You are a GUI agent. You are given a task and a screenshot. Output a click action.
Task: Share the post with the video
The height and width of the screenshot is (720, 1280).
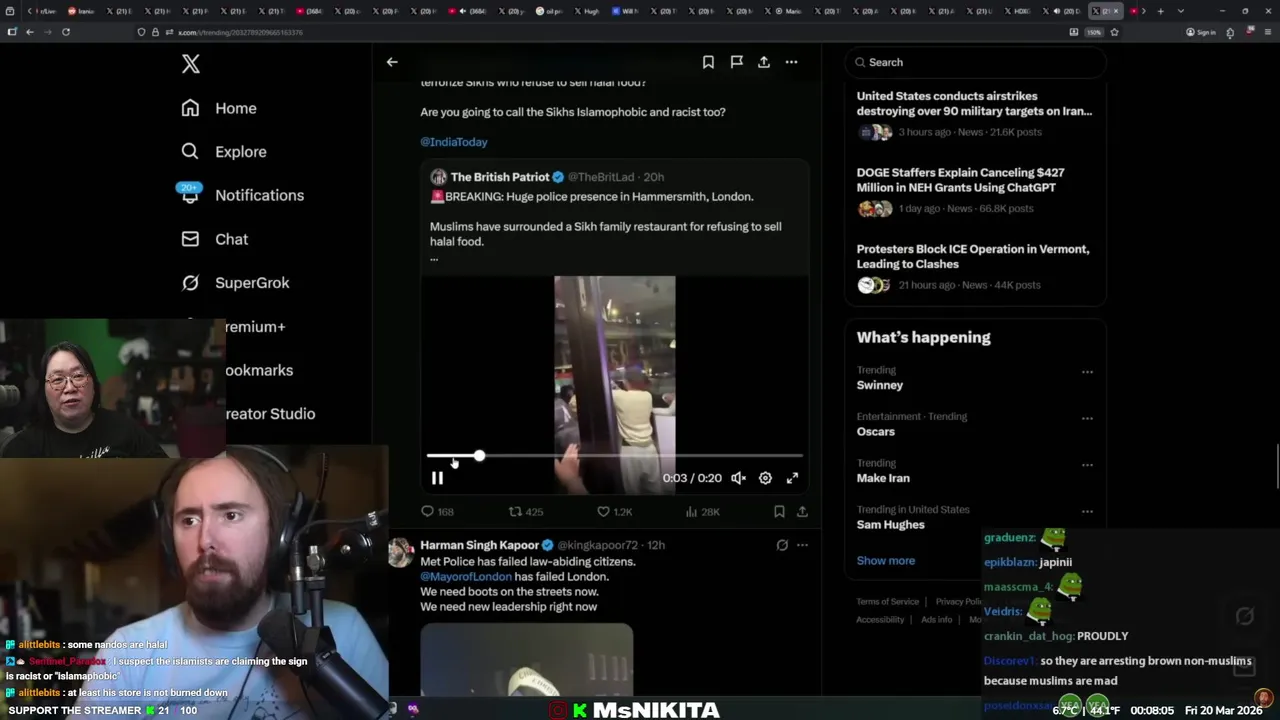[802, 511]
